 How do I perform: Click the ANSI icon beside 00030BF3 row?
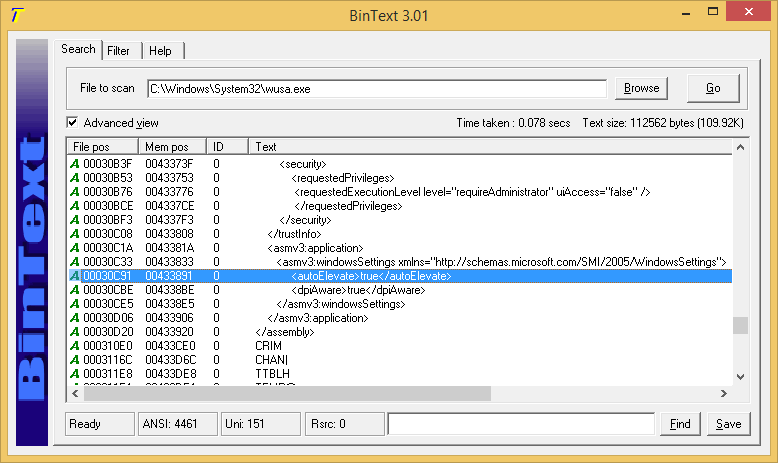pos(74,220)
